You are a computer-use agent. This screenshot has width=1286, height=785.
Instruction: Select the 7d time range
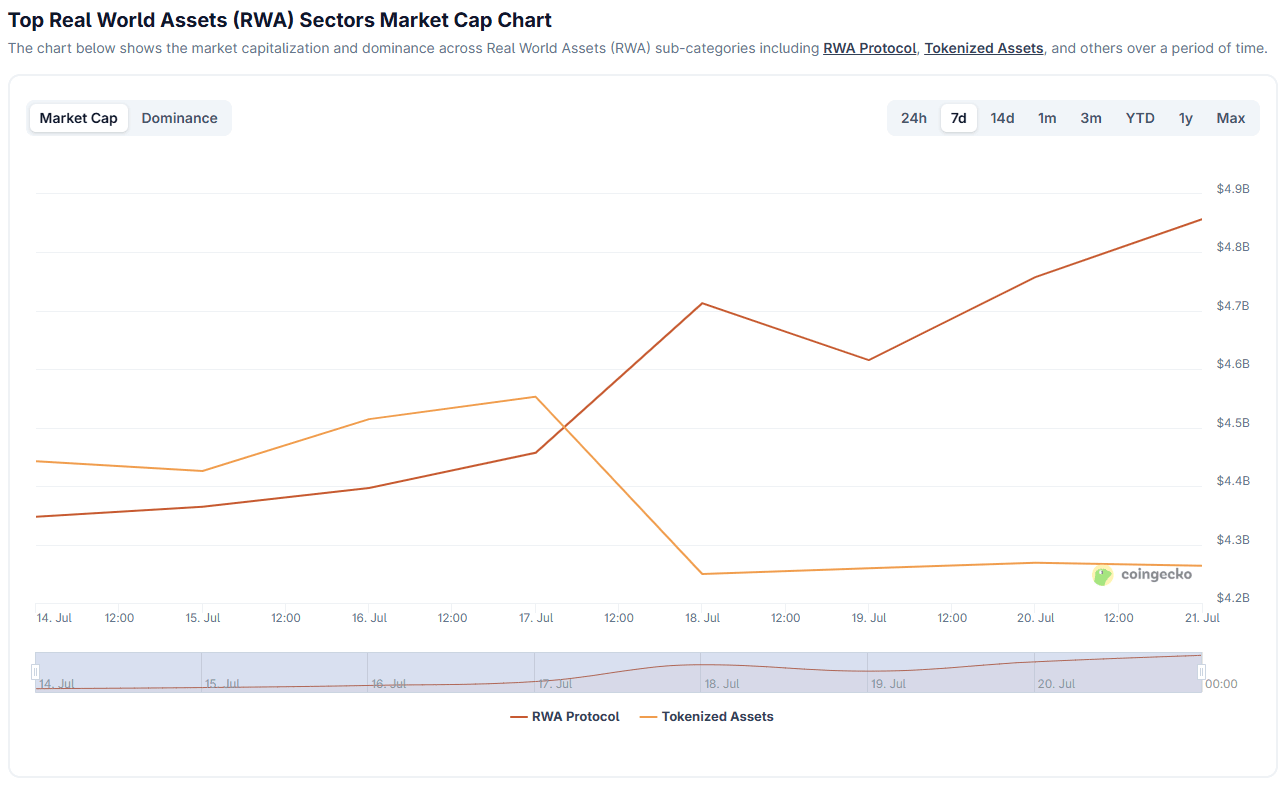(959, 118)
